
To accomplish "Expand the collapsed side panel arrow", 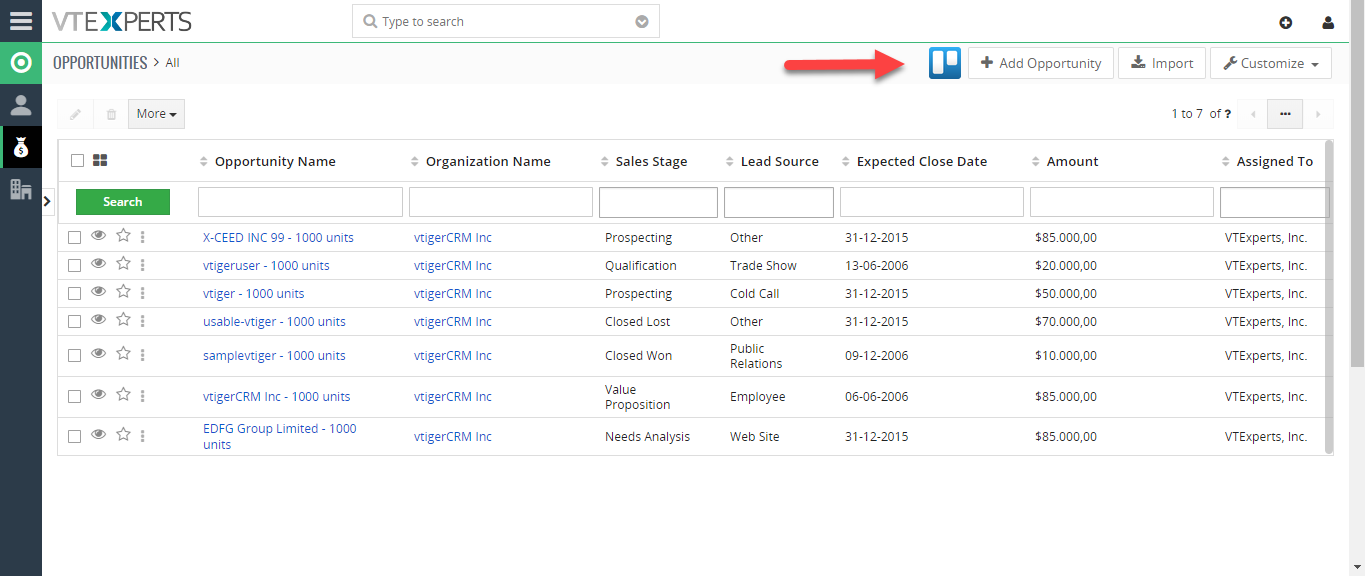I will [x=48, y=202].
